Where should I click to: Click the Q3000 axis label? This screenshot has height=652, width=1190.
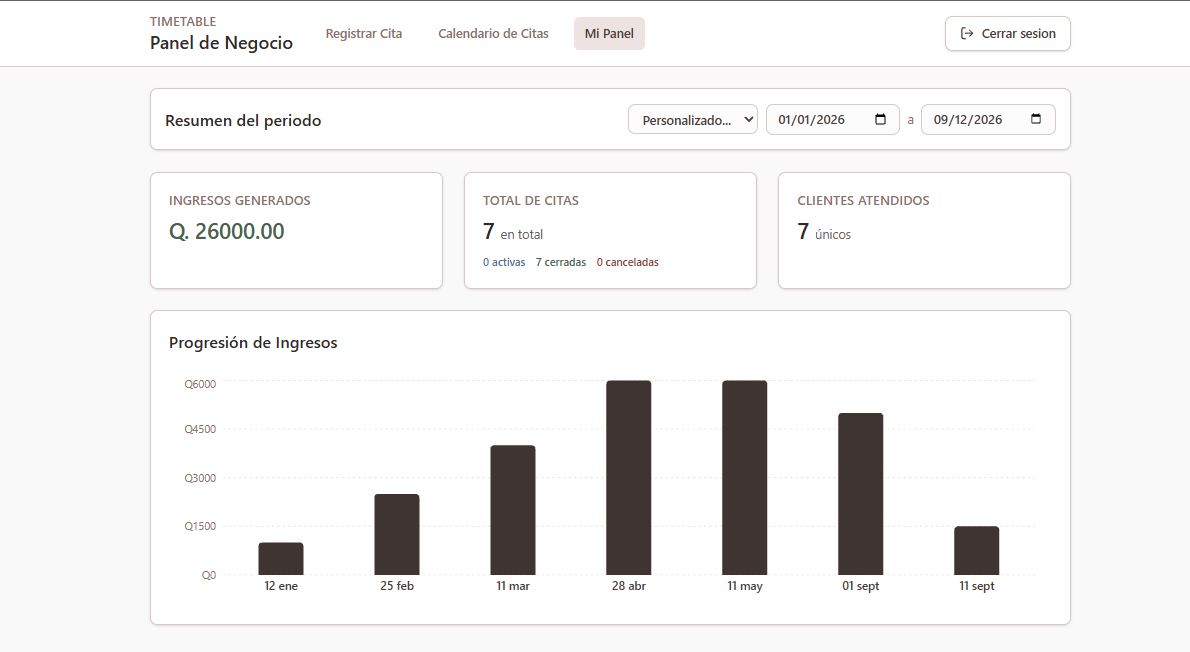tap(200, 477)
